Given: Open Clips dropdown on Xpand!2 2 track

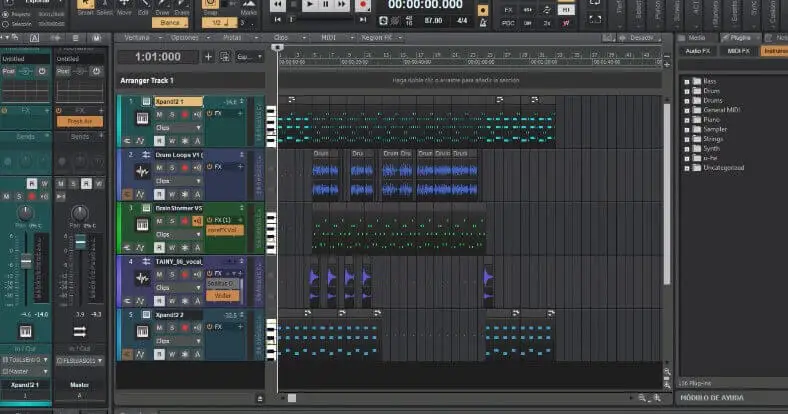Looking at the screenshot, I should (x=178, y=341).
